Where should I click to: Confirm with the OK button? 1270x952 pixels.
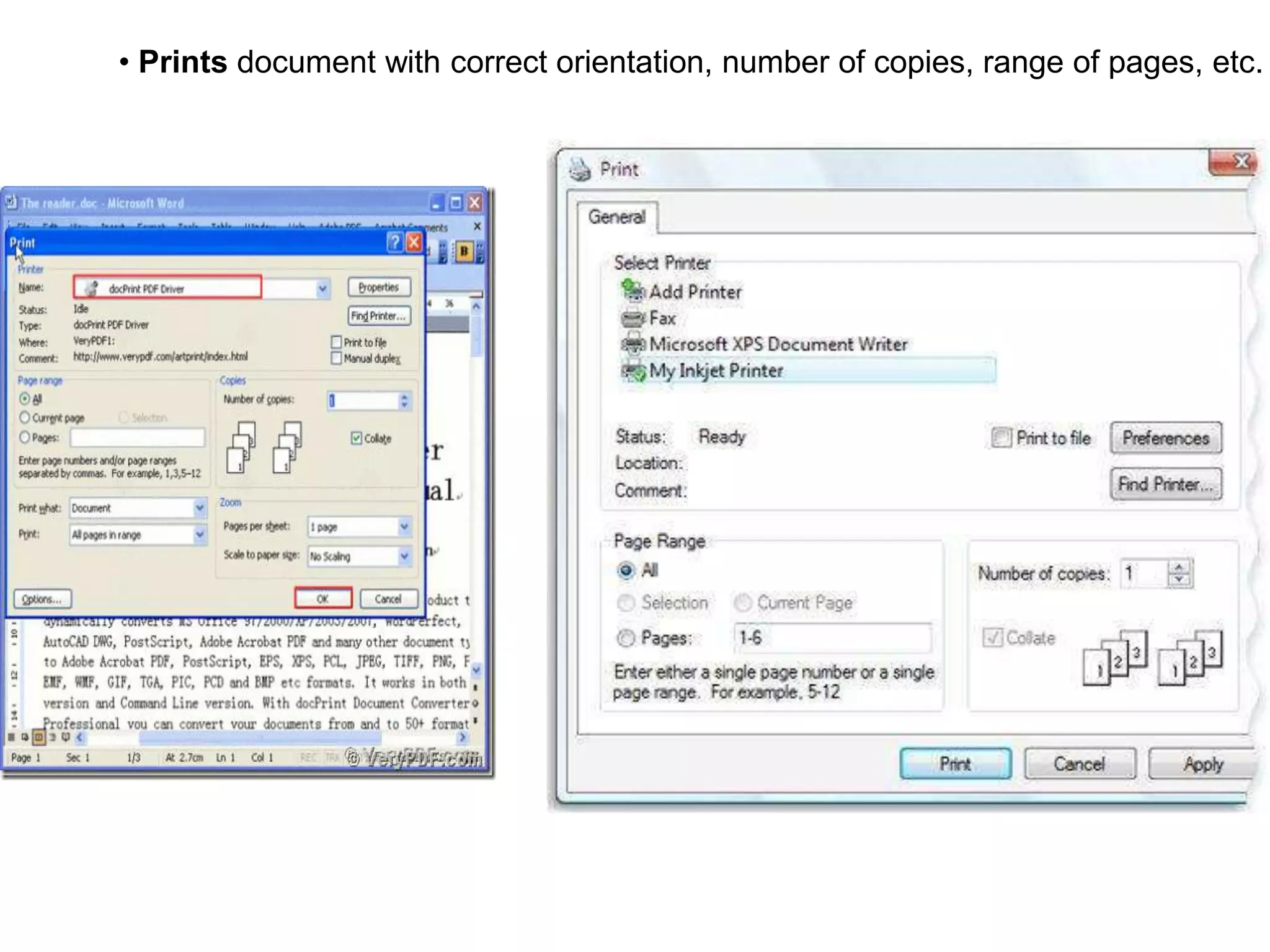pyautogui.click(x=323, y=599)
